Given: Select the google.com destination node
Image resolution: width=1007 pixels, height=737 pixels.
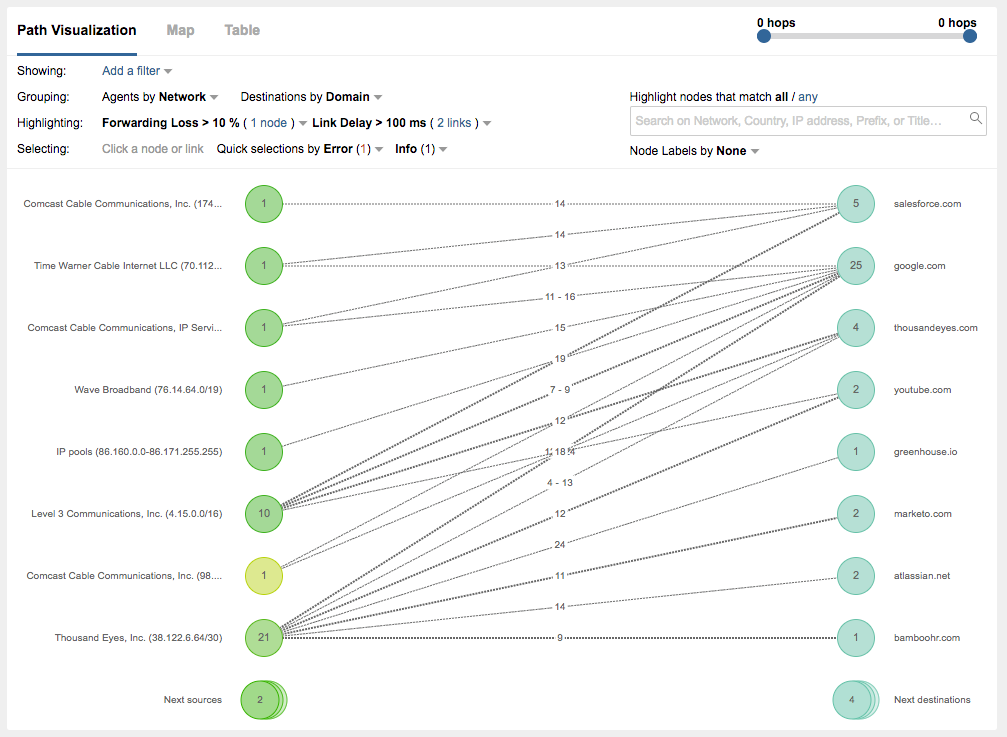Looking at the screenshot, I should [856, 266].
